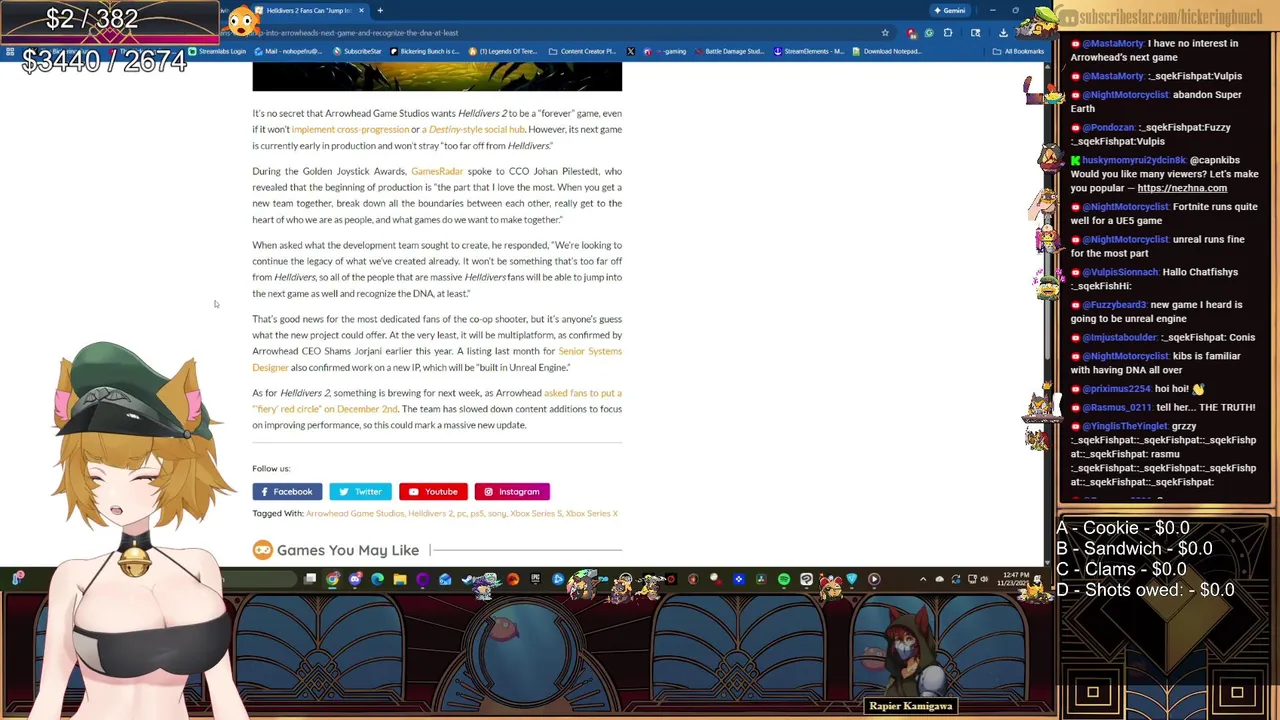Open the SubscribeStar bookmark
This screenshot has height=720, width=1280.
(x=357, y=51)
